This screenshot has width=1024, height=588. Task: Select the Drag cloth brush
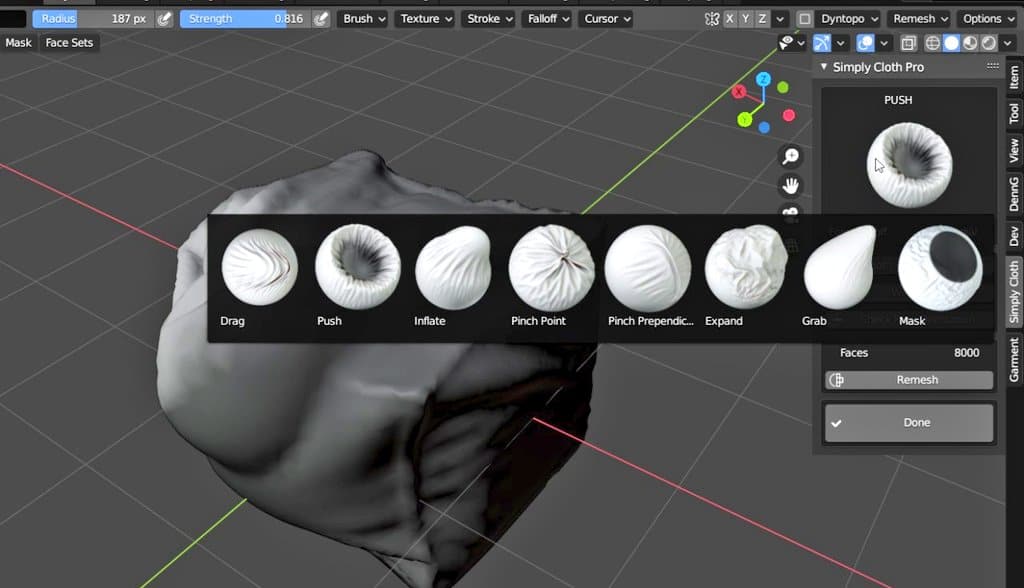tap(259, 267)
